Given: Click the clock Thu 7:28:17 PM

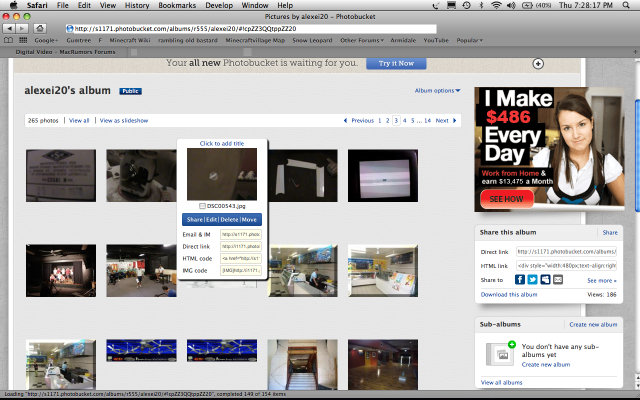Looking at the screenshot, I should [586, 5].
